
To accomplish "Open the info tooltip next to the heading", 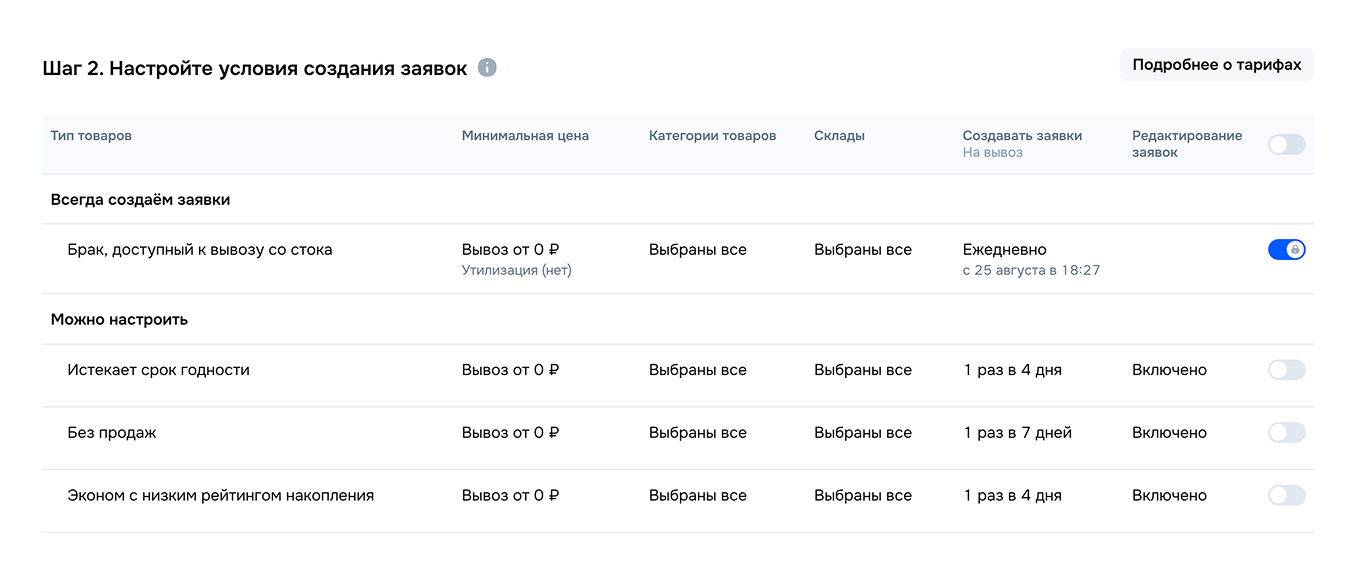I will (487, 67).
